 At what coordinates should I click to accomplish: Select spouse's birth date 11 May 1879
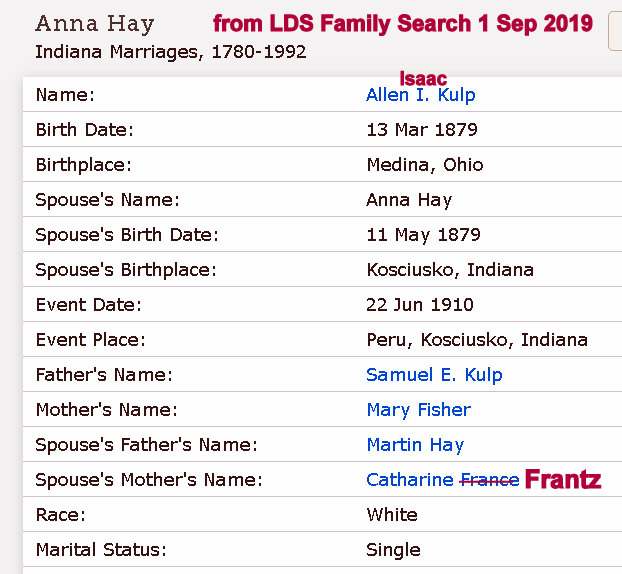423,235
